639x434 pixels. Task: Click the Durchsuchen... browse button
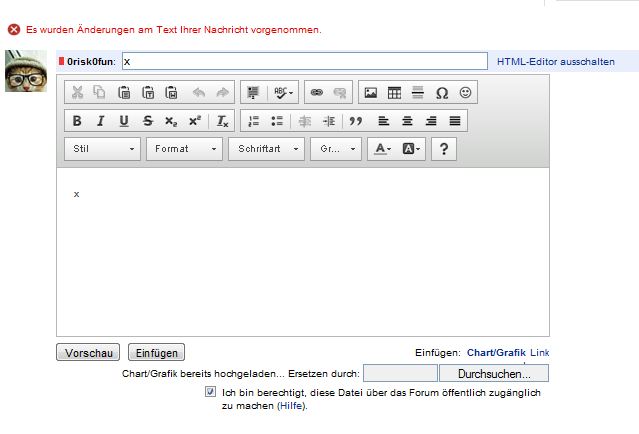[494, 373]
